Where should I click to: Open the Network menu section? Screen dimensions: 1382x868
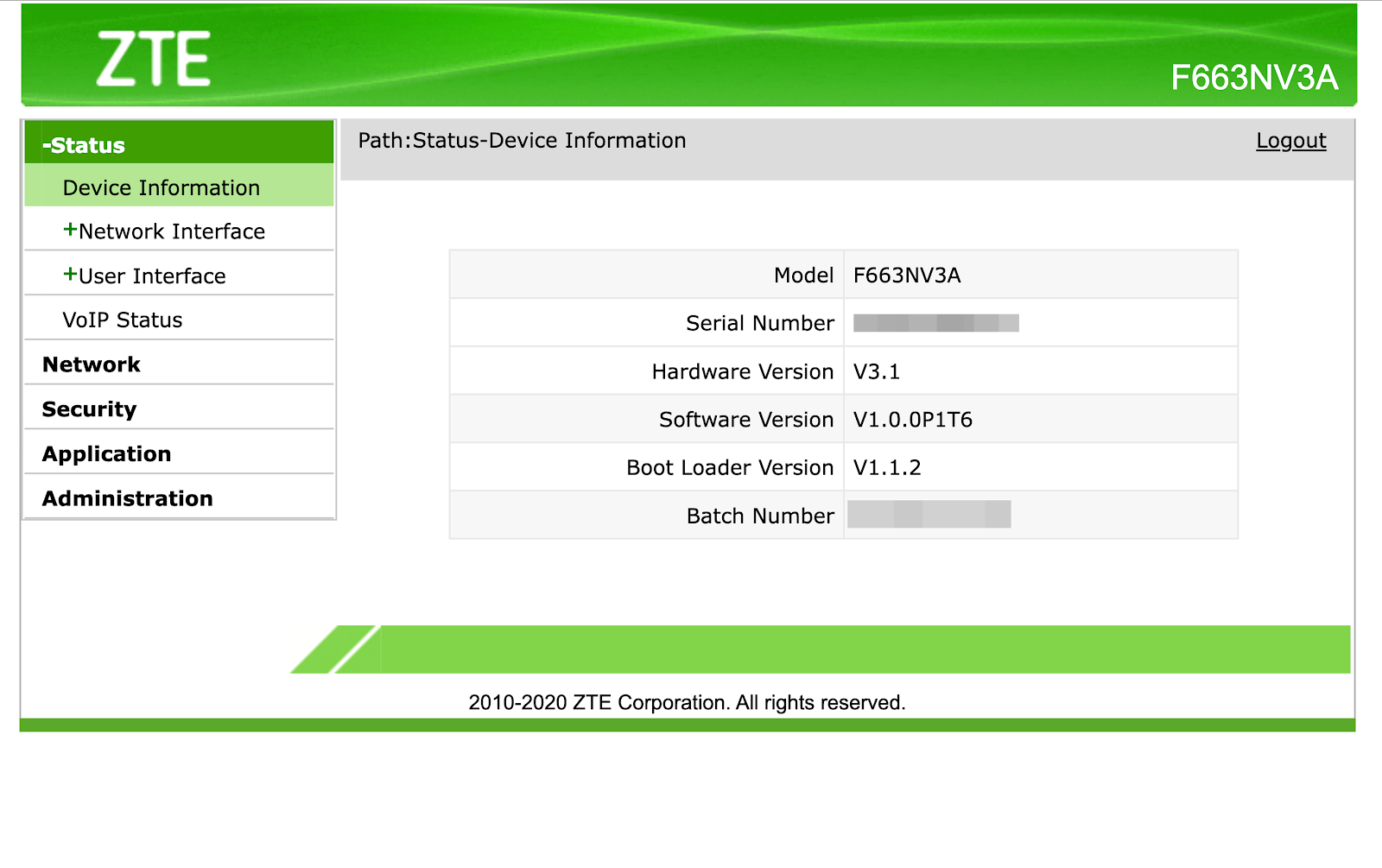click(x=91, y=364)
